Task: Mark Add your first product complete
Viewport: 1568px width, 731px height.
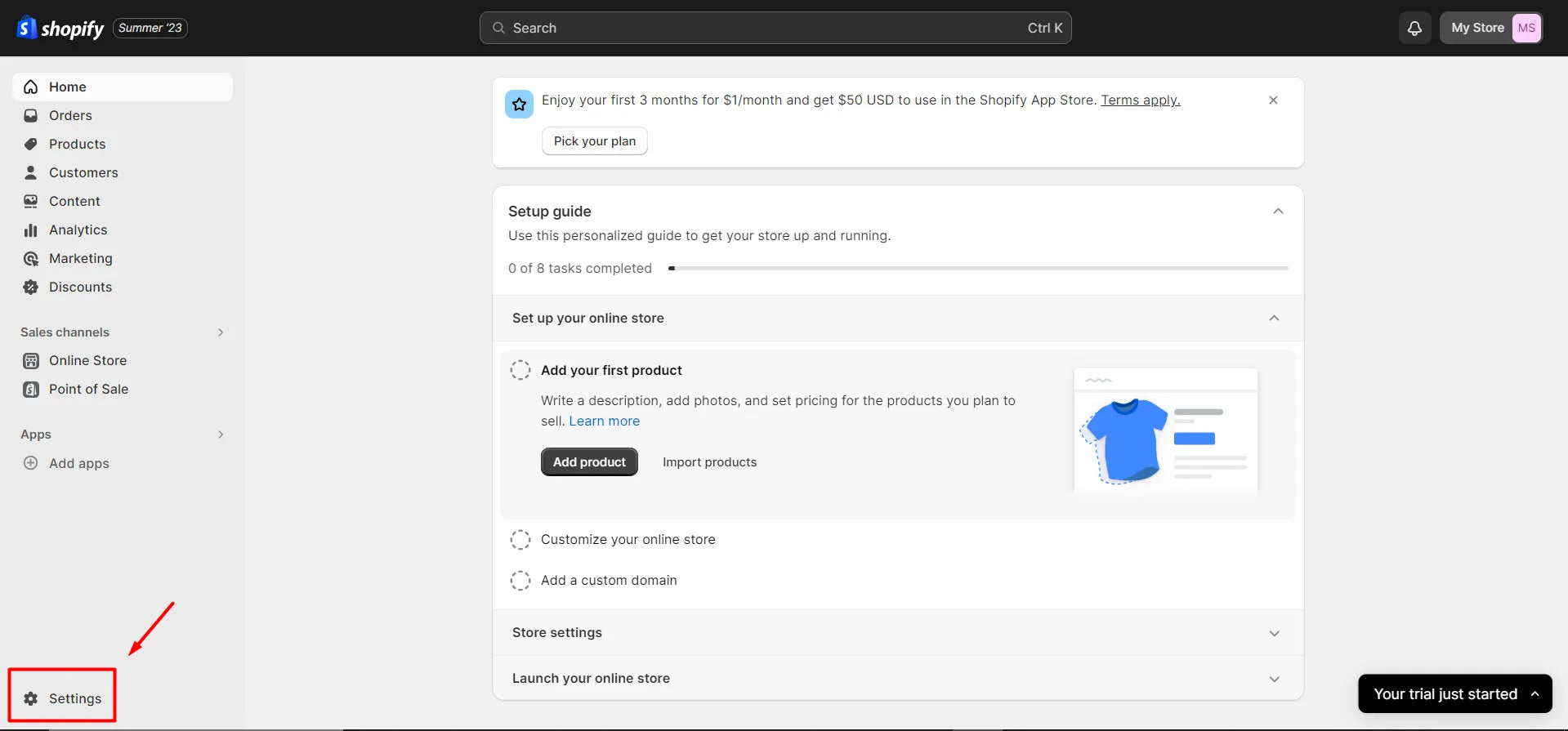Action: tap(520, 370)
